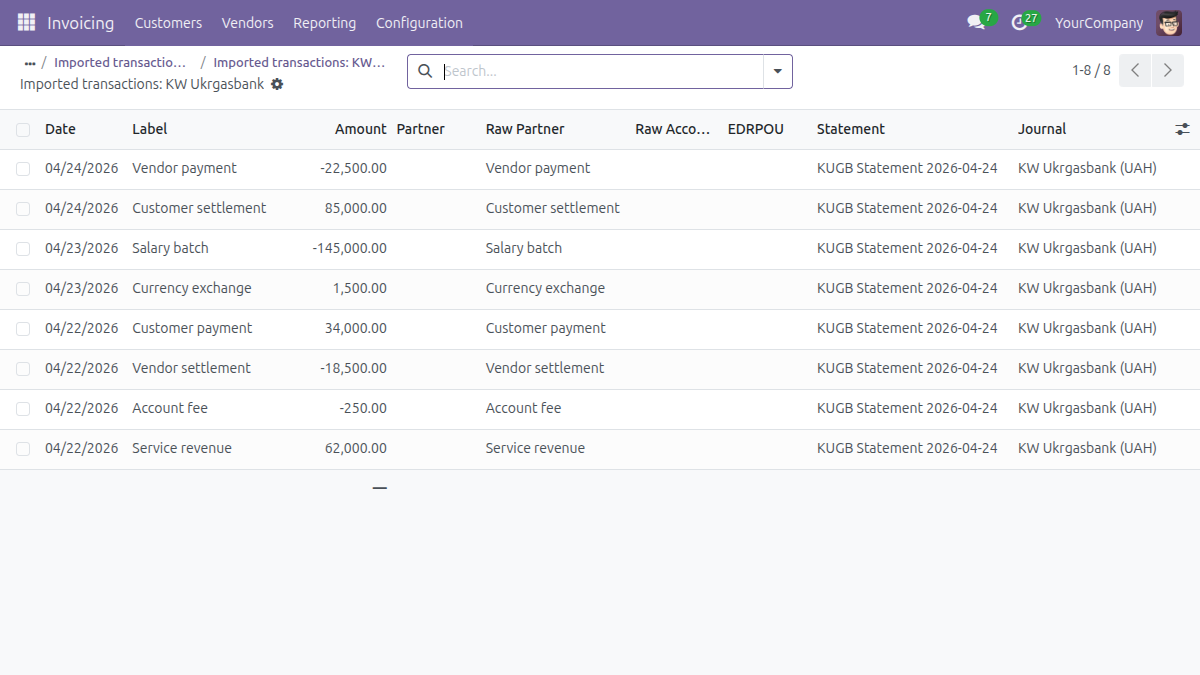1200x675 pixels.
Task: Go to the previous page arrow
Action: pos(1135,71)
